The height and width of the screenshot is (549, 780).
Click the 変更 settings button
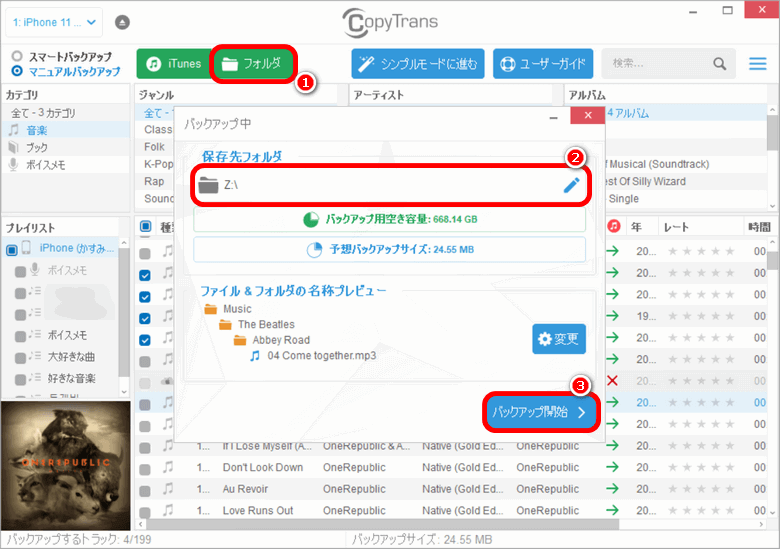pos(559,339)
